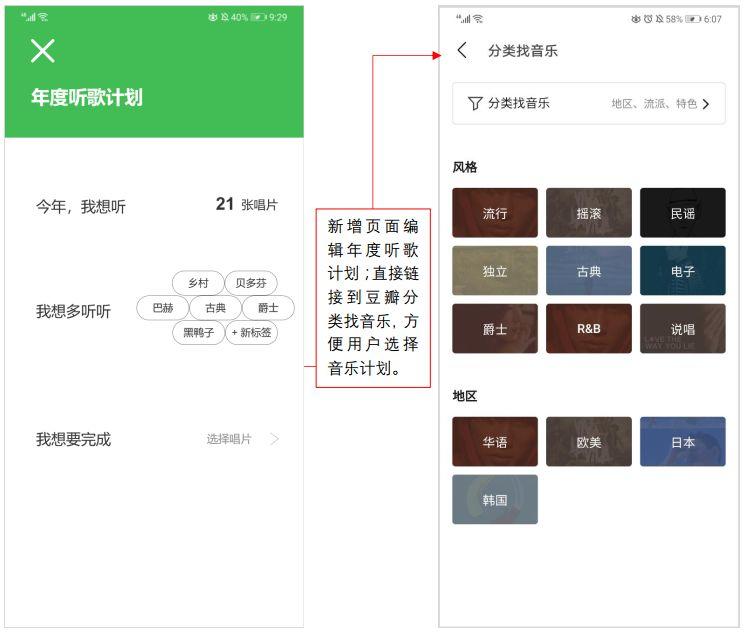745x632 pixels.
Task: Tap the 张唱片 unit label
Action: 259,205
